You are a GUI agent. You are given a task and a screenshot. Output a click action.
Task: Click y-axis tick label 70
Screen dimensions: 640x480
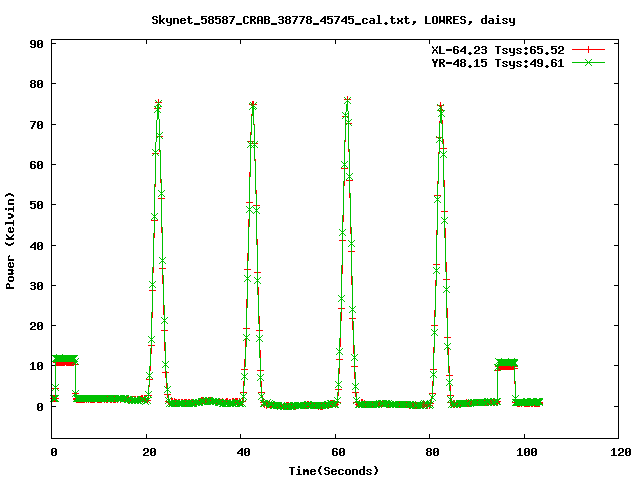(x=36, y=125)
